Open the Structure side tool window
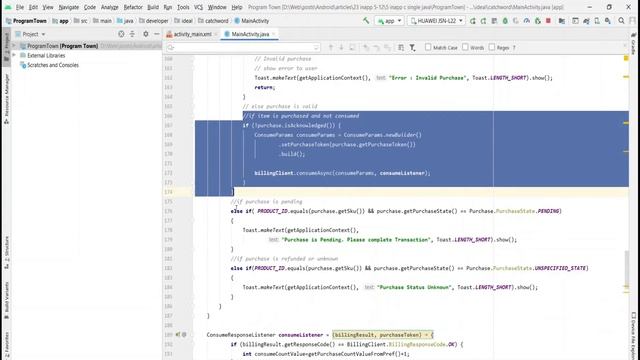640x360 pixels. coord(6,252)
